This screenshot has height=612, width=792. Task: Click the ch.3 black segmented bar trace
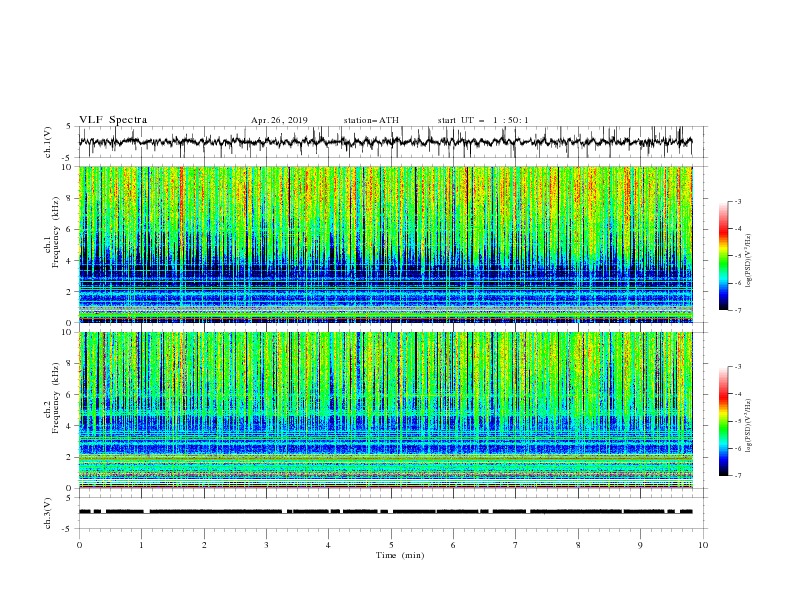coord(385,511)
